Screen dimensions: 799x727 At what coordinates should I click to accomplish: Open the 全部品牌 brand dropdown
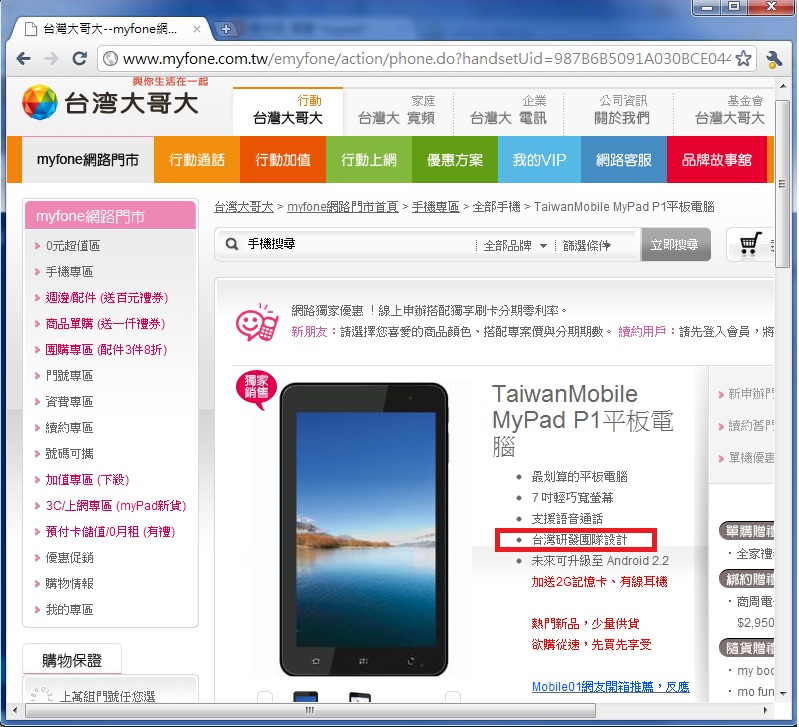[515, 246]
